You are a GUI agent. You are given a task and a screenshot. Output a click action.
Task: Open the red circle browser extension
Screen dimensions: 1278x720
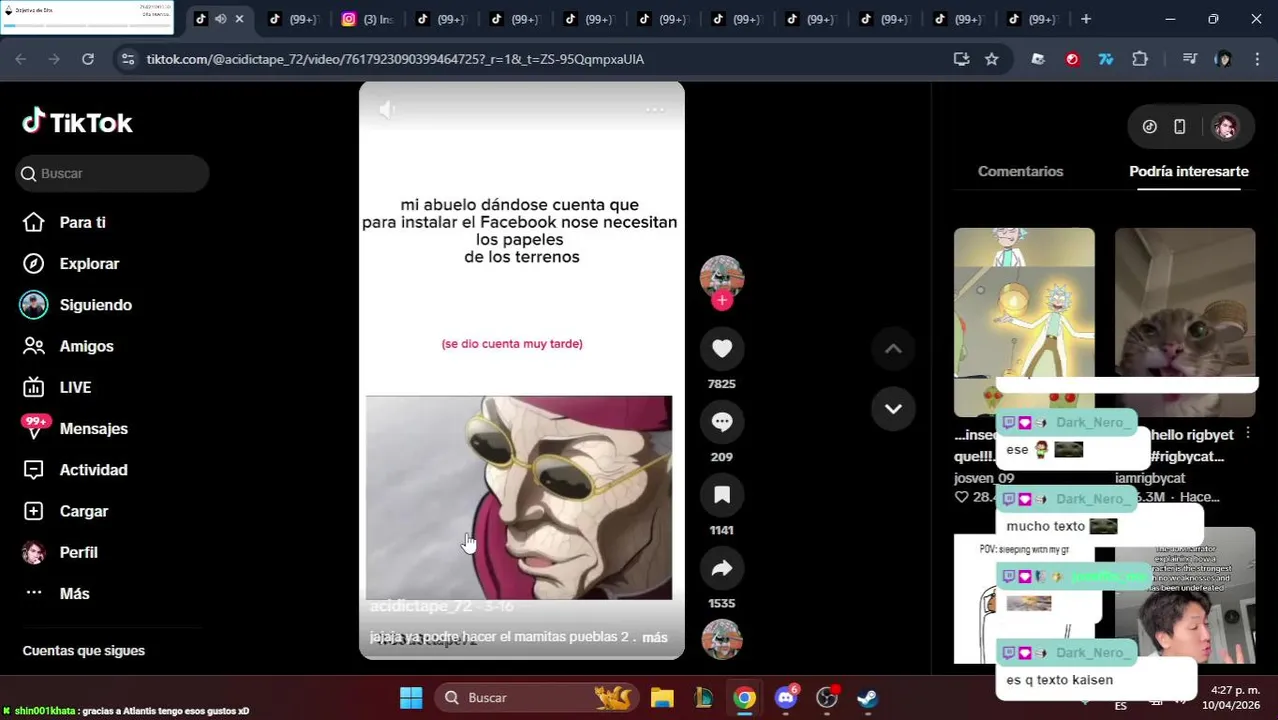pos(1072,59)
